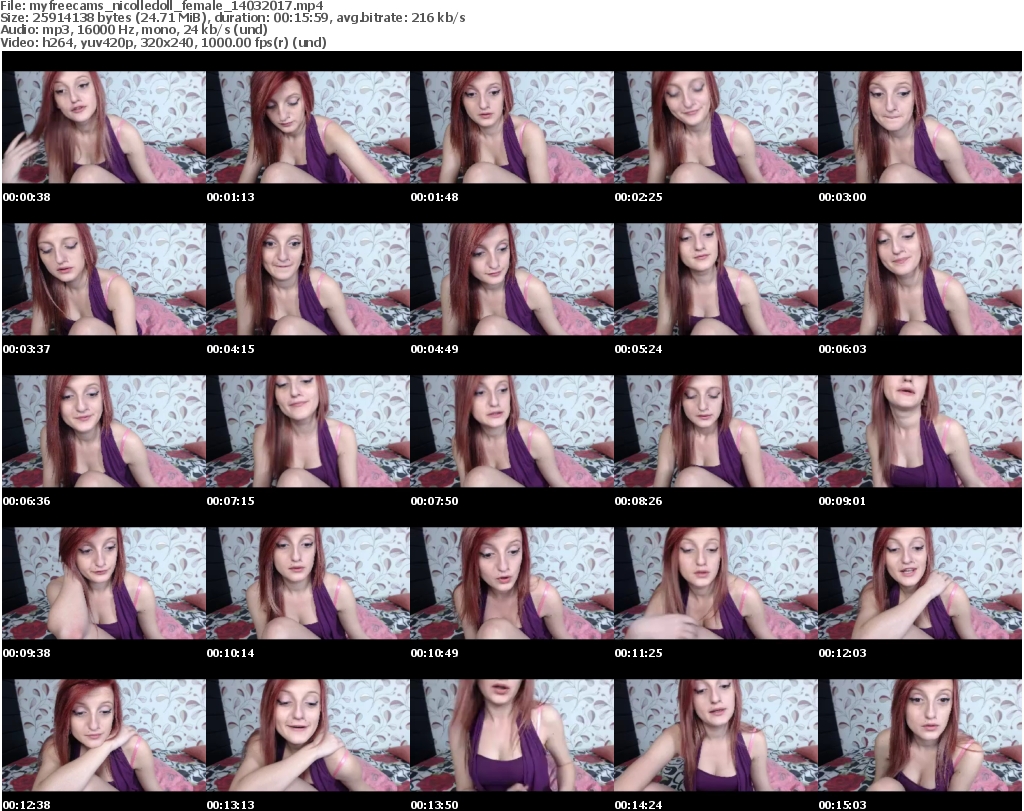The width and height of the screenshot is (1024, 811).
Task: Select the frame at 00:07:50
Action: (512, 431)
